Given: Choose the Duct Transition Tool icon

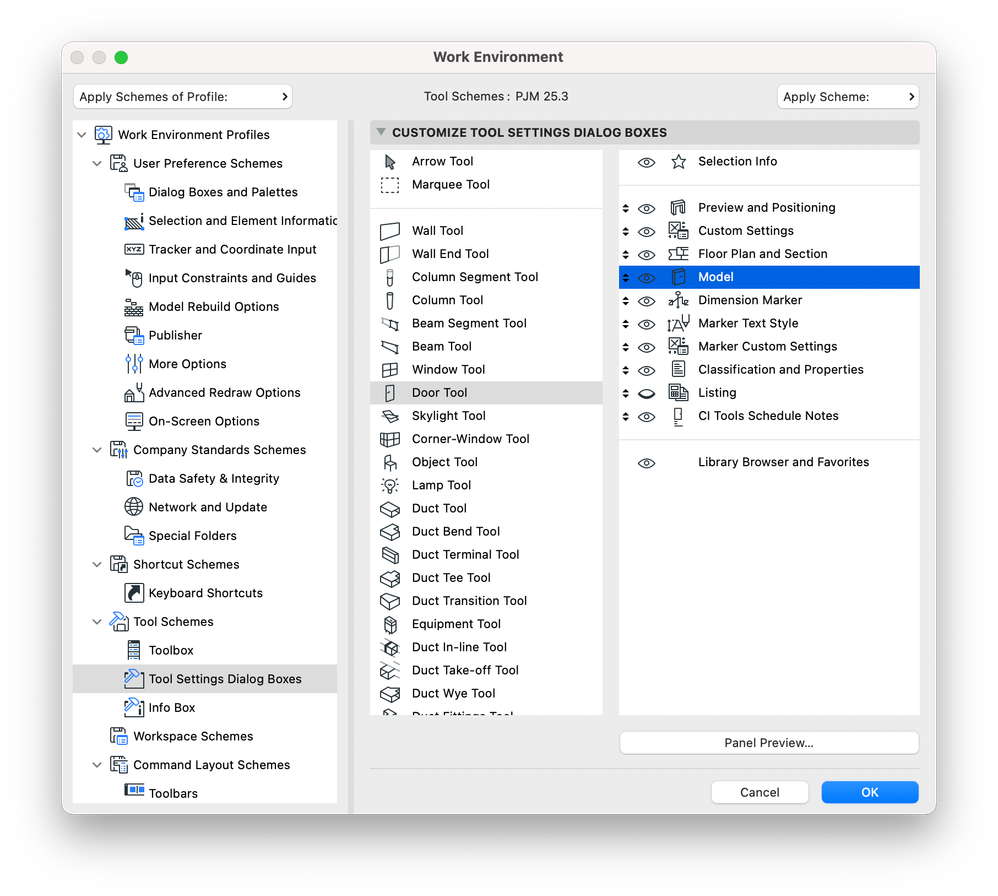Looking at the screenshot, I should [x=390, y=601].
